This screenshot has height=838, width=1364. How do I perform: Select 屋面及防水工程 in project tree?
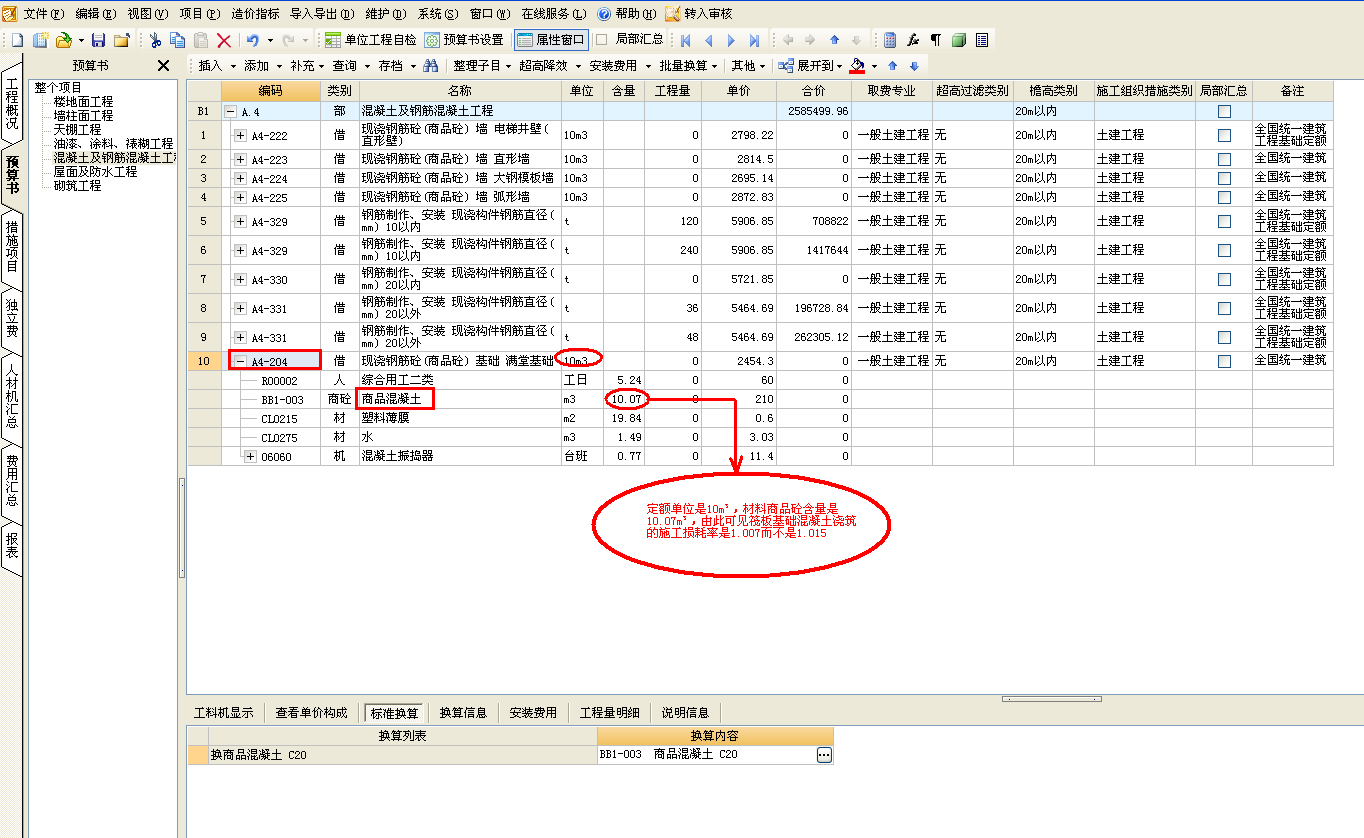[96, 172]
